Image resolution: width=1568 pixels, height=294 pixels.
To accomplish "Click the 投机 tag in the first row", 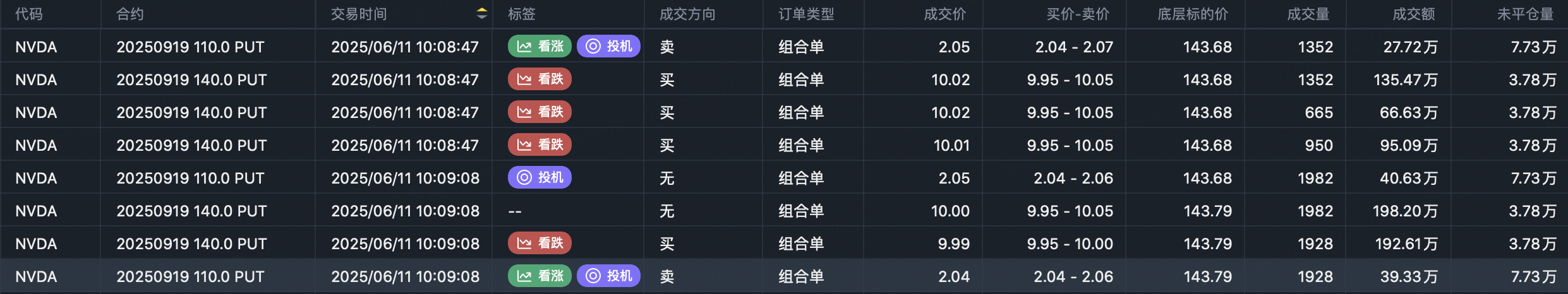I will coord(608,46).
